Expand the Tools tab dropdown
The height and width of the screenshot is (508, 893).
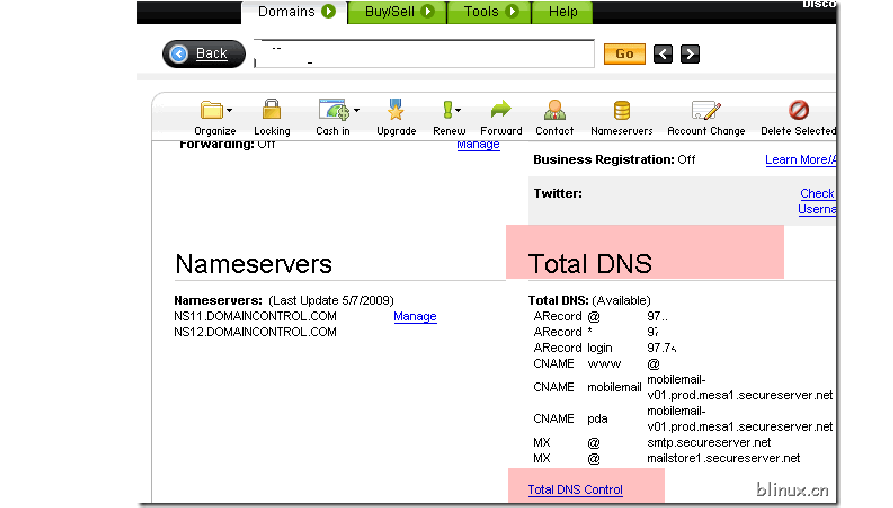(x=490, y=12)
